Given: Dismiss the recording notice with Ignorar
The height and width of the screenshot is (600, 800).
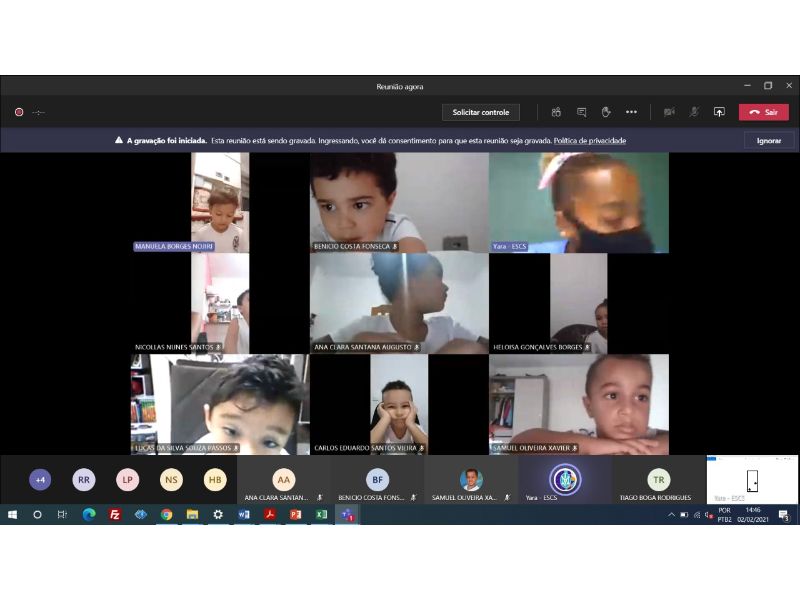Looking at the screenshot, I should click(x=768, y=141).
